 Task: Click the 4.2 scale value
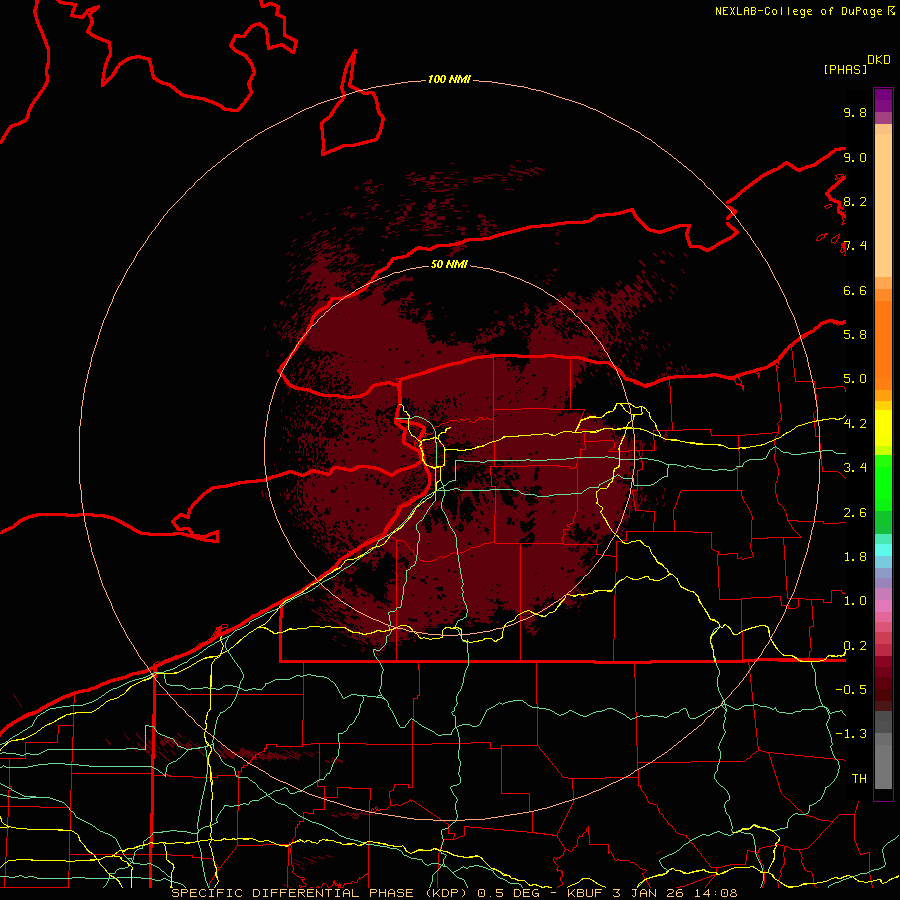tap(855, 424)
